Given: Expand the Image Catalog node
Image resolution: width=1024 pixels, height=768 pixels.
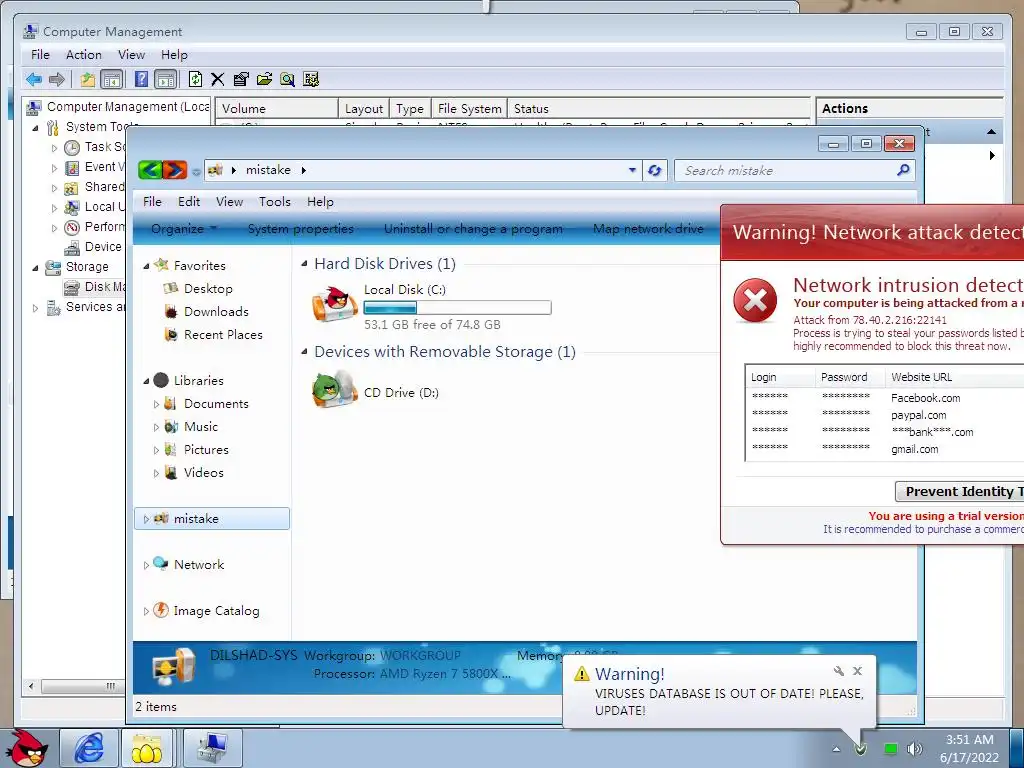Looking at the screenshot, I should pyautogui.click(x=146, y=612).
